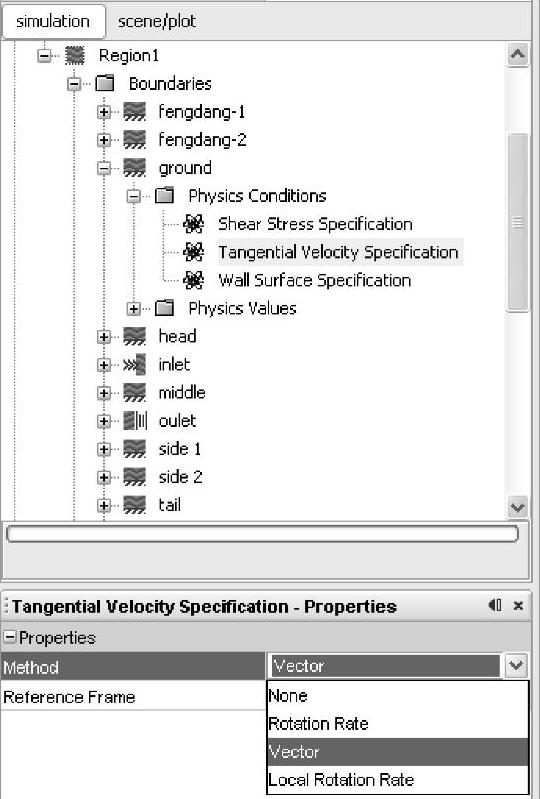Choose Rotation Rate from Method list
Viewport: 540px width, 799px height.
[398, 724]
